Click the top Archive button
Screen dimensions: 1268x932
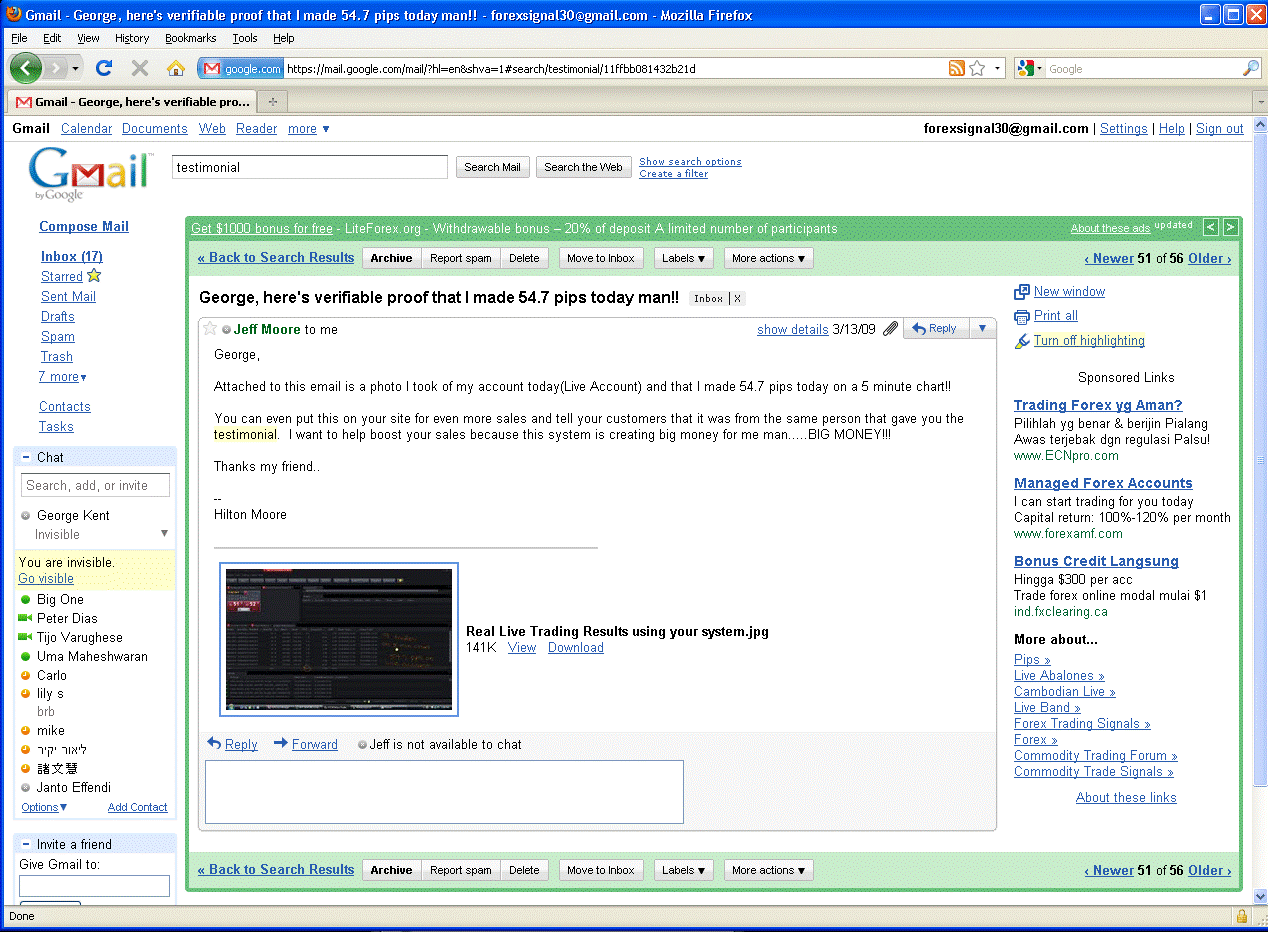[x=391, y=258]
